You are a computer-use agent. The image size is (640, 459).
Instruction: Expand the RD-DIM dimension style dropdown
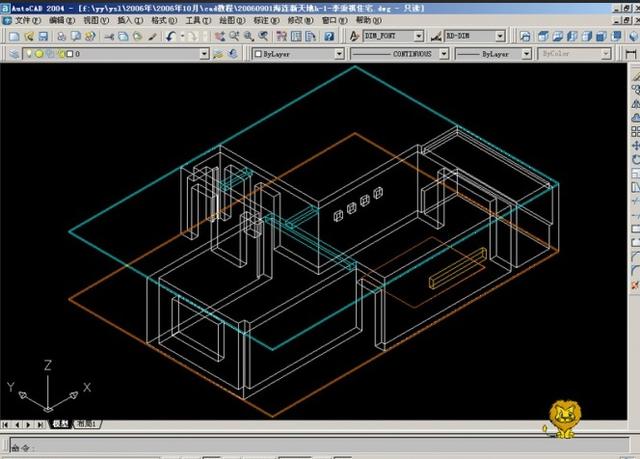coord(500,37)
